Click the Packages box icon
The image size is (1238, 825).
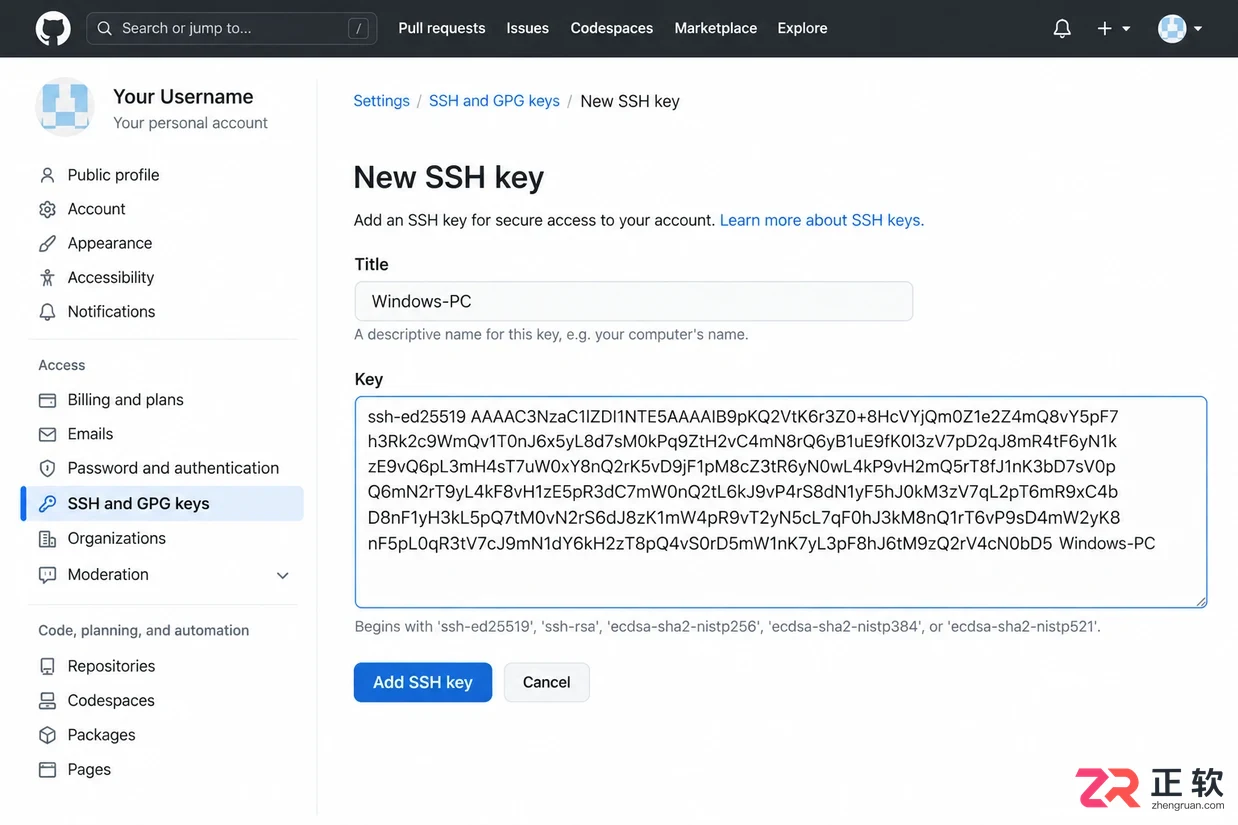point(47,735)
